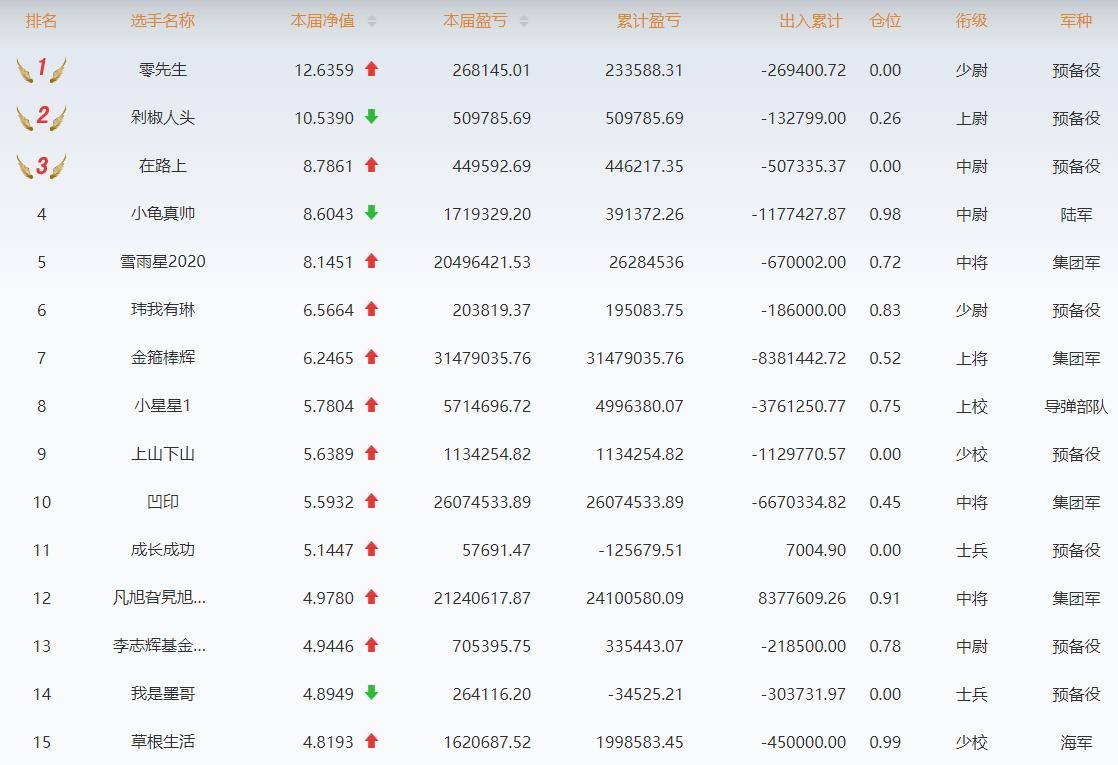Open player 草根生活 profile
The height and width of the screenshot is (765, 1118).
pyautogui.click(x=162, y=742)
